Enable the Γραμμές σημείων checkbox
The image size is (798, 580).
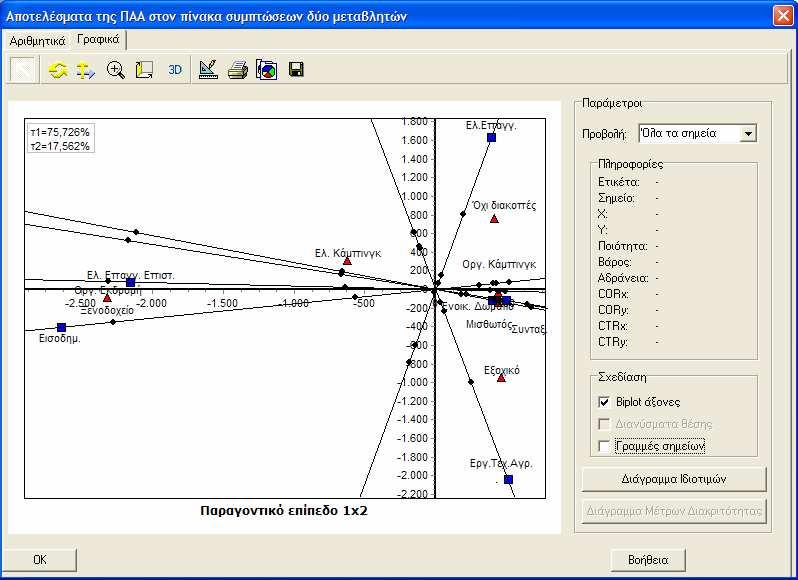point(604,446)
